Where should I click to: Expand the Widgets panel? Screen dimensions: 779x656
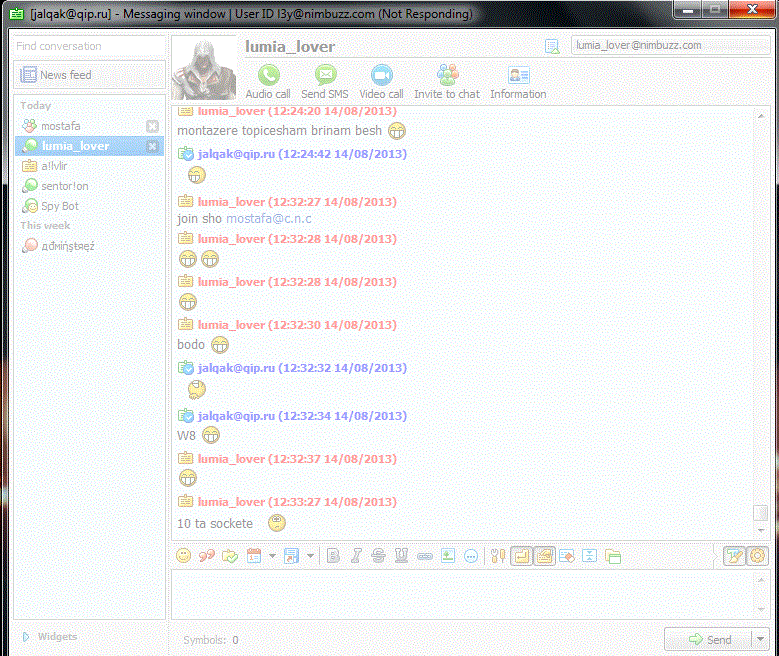pyautogui.click(x=26, y=637)
